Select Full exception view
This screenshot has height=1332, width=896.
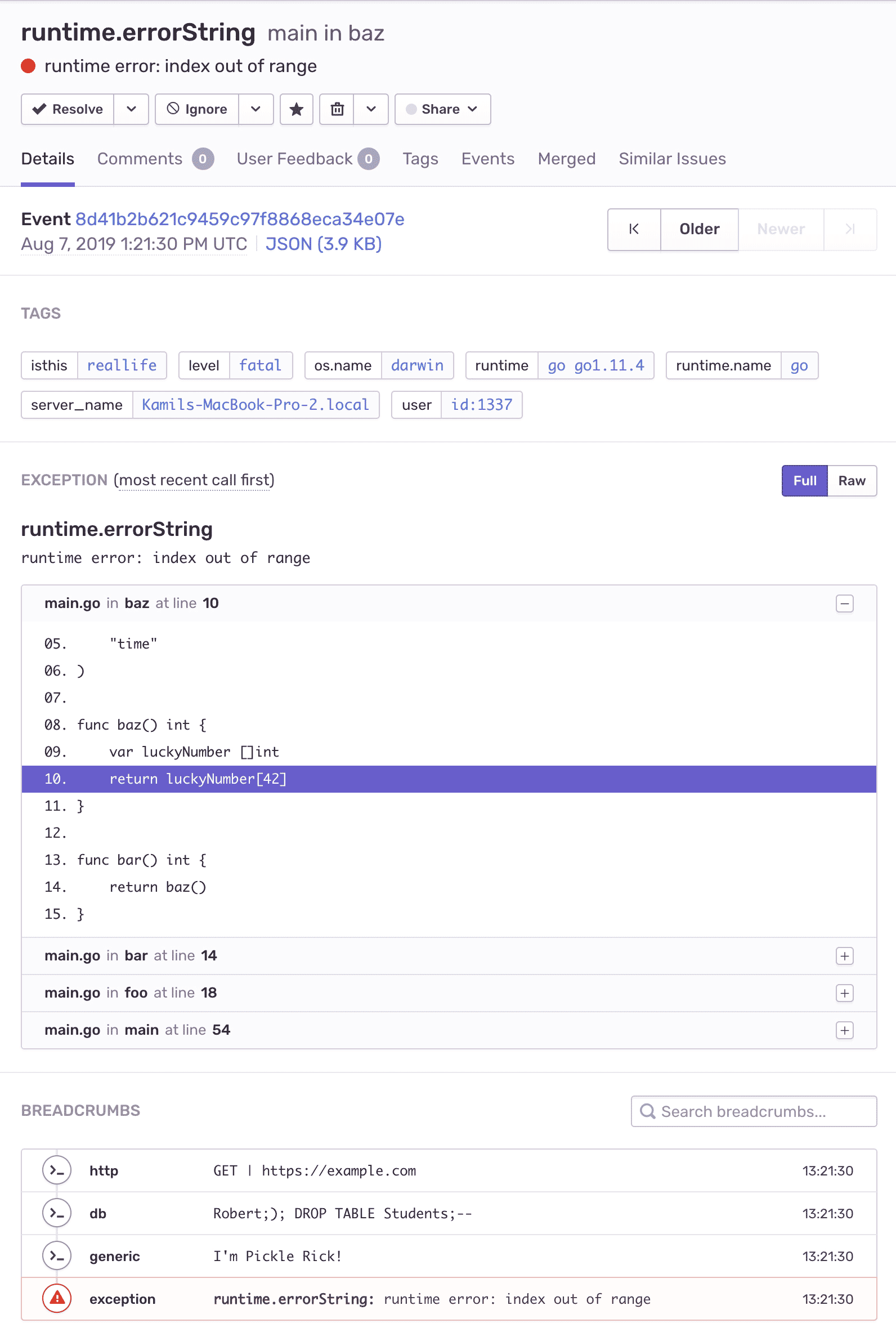tap(804, 481)
